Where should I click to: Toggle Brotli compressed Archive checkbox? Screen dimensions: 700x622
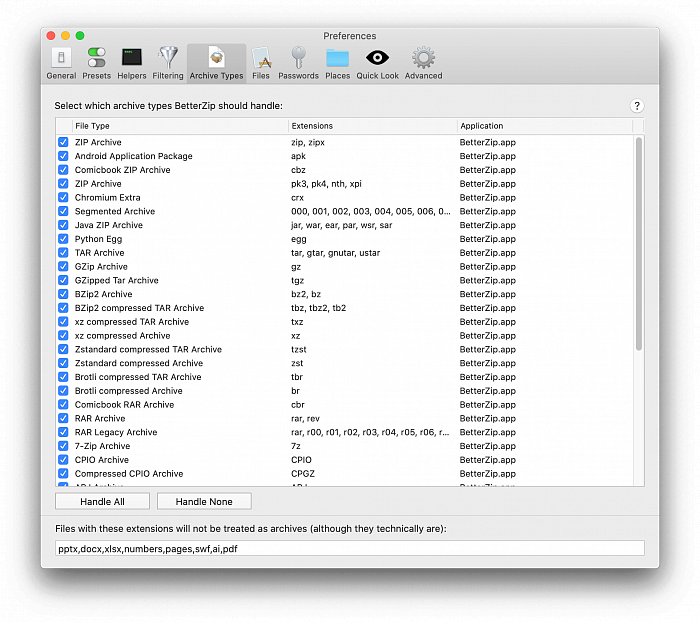tap(63, 391)
